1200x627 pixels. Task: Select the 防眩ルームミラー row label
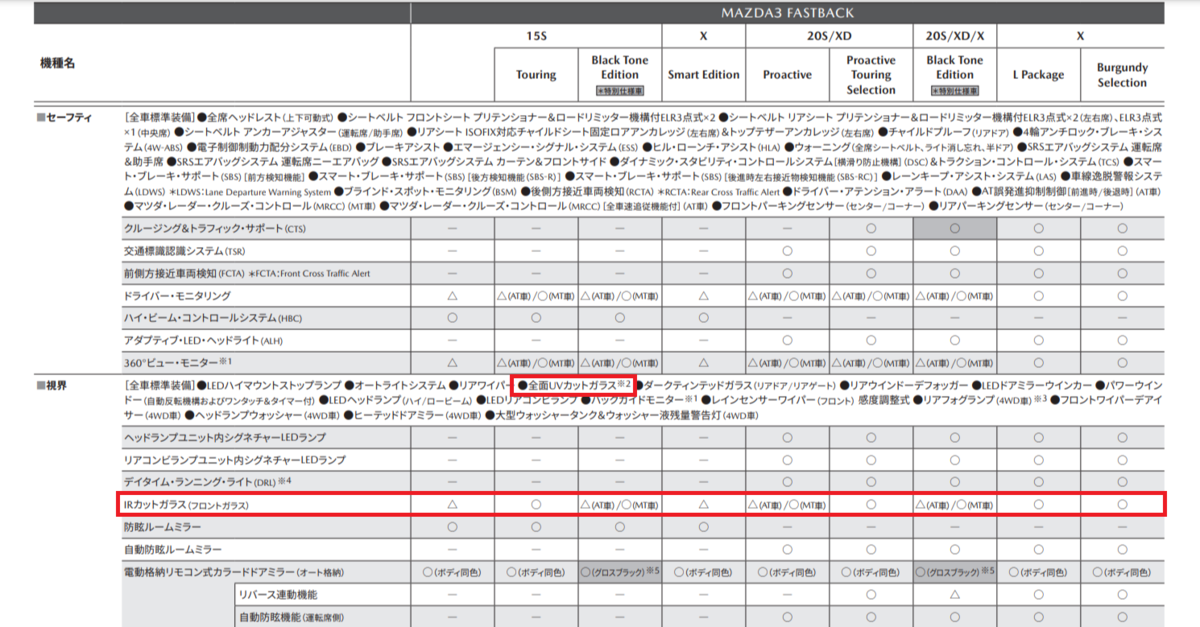coord(160,527)
